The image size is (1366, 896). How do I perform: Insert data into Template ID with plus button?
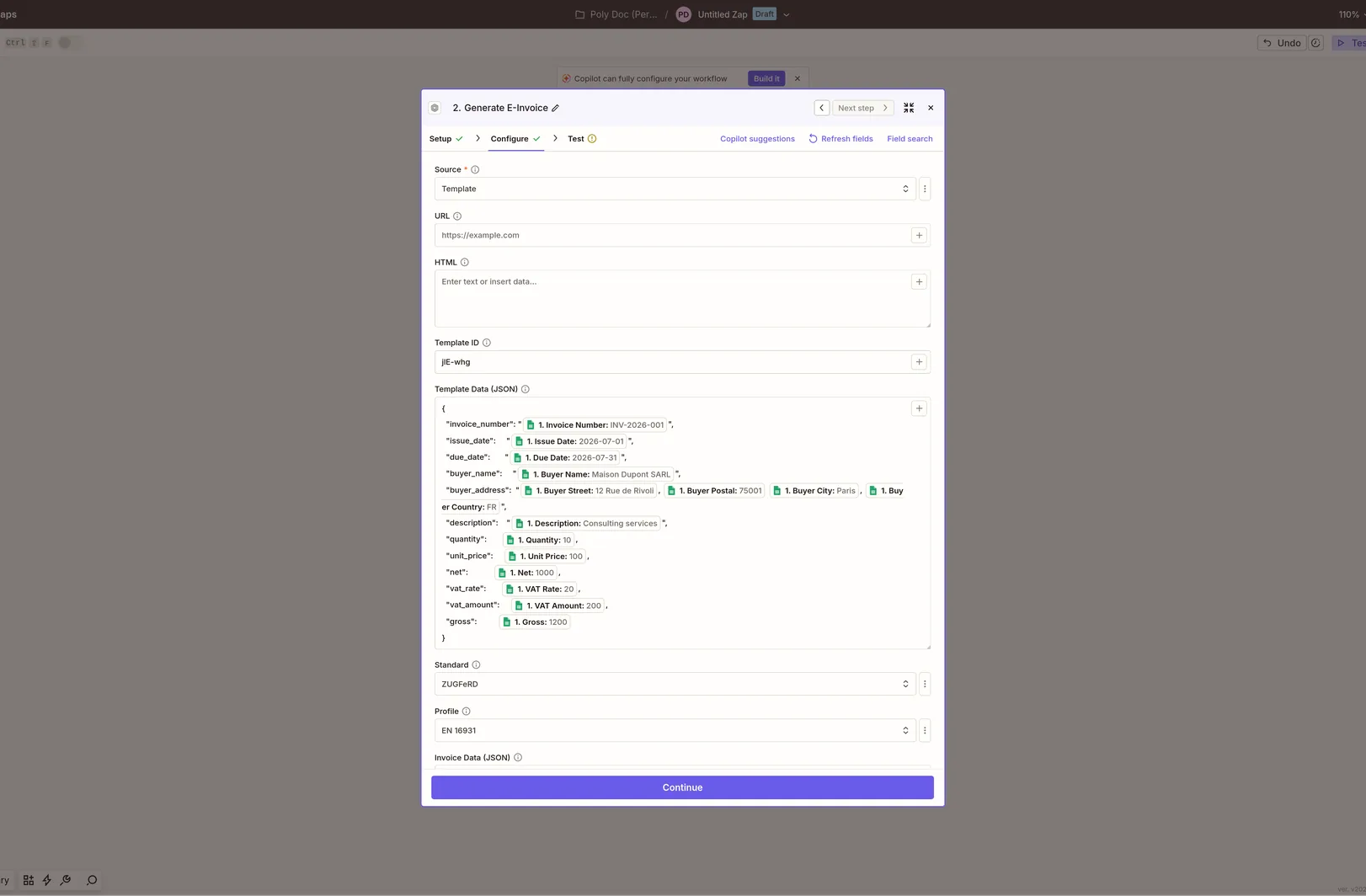(x=919, y=361)
